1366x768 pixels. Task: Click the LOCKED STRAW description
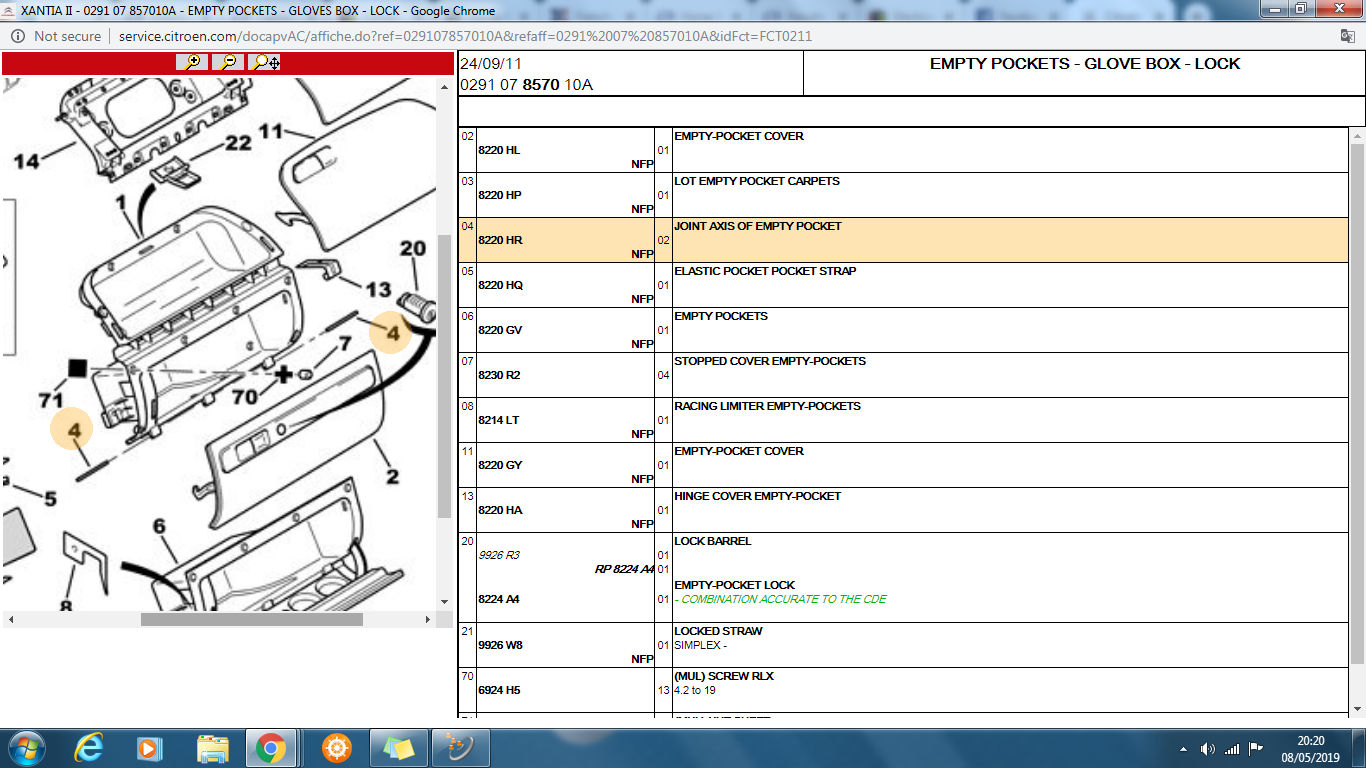(x=718, y=631)
